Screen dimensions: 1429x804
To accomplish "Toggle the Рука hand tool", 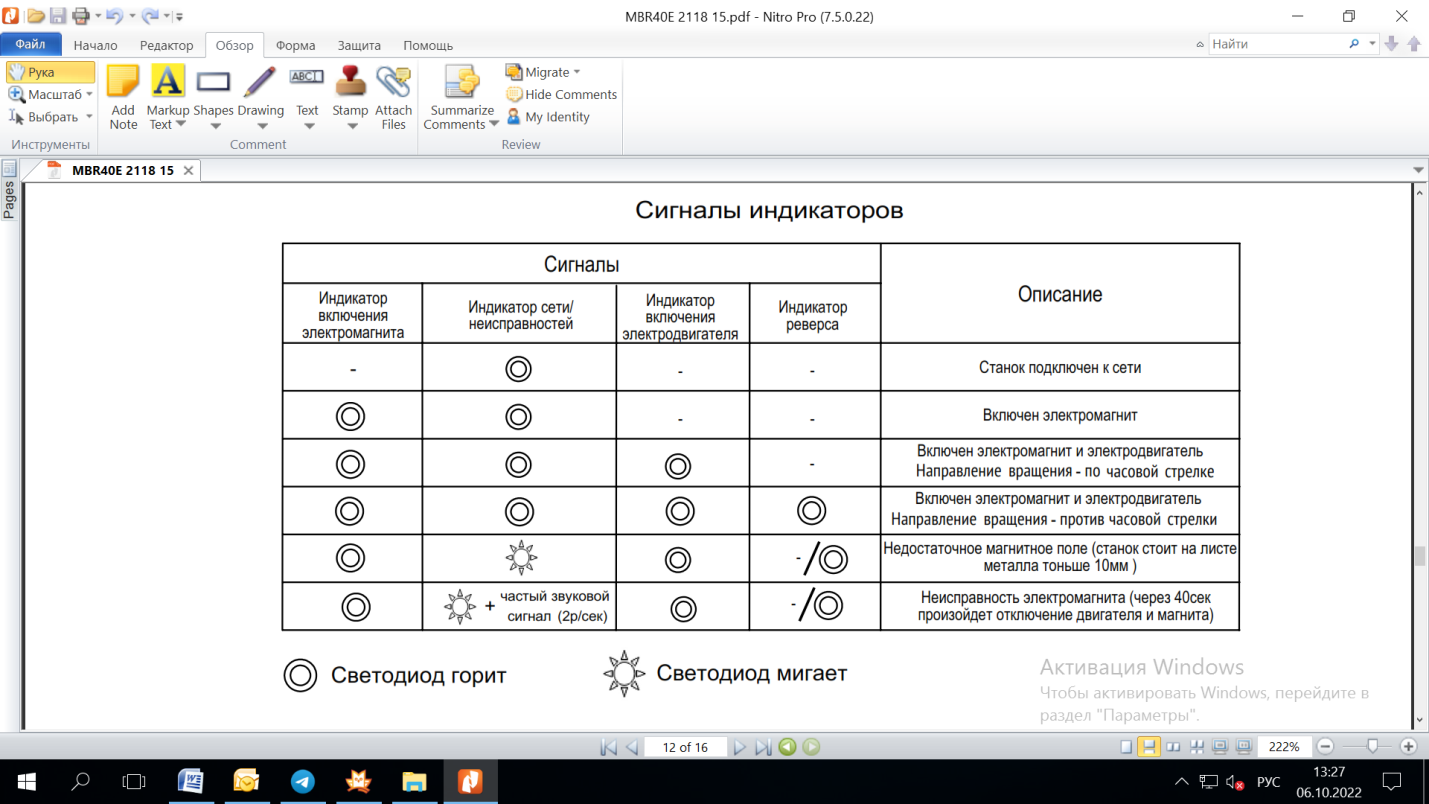I will tap(50, 72).
